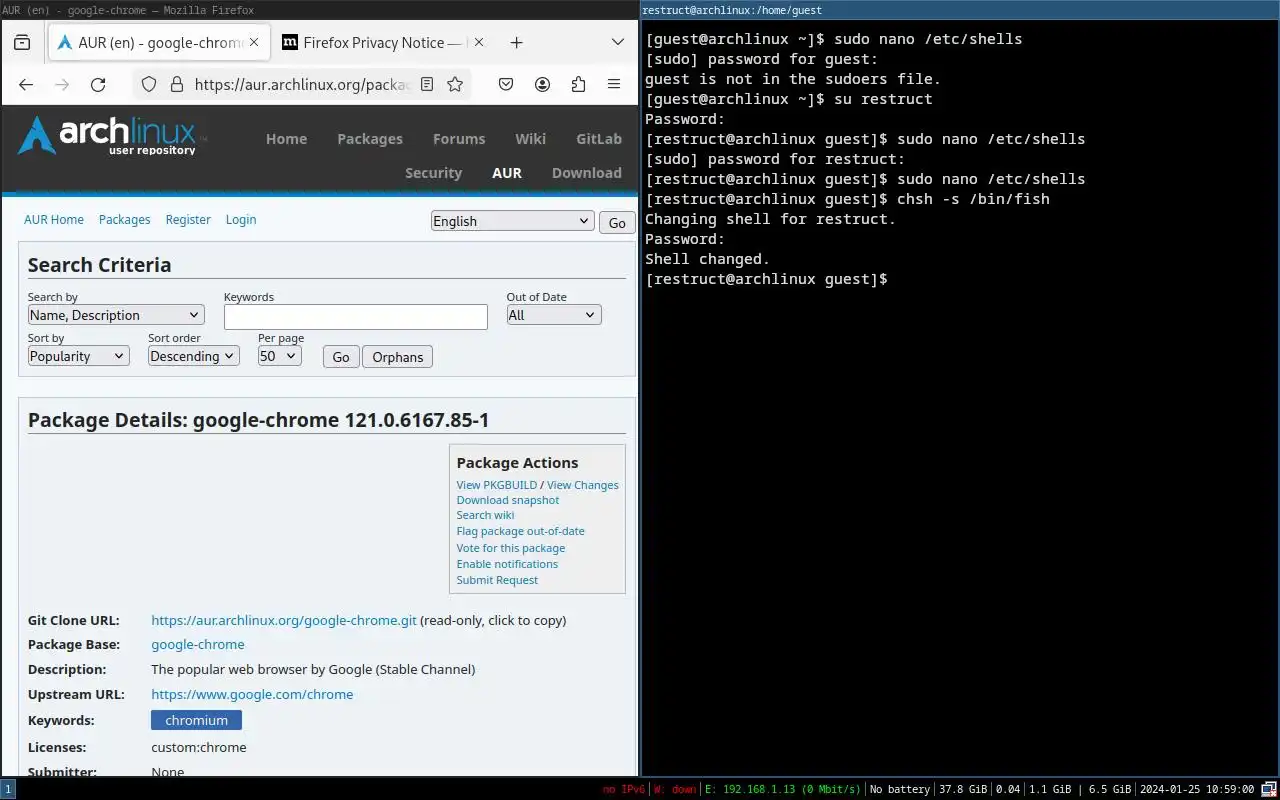Screen dimensions: 1280x800
Task: Open the Register link
Action: (x=188, y=219)
